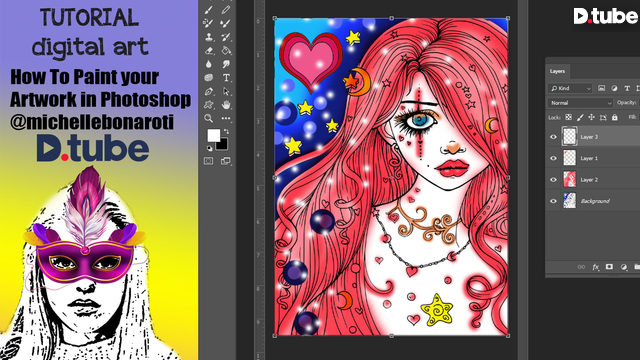
Task: Select the Pencil tool
Action: click(226, 9)
